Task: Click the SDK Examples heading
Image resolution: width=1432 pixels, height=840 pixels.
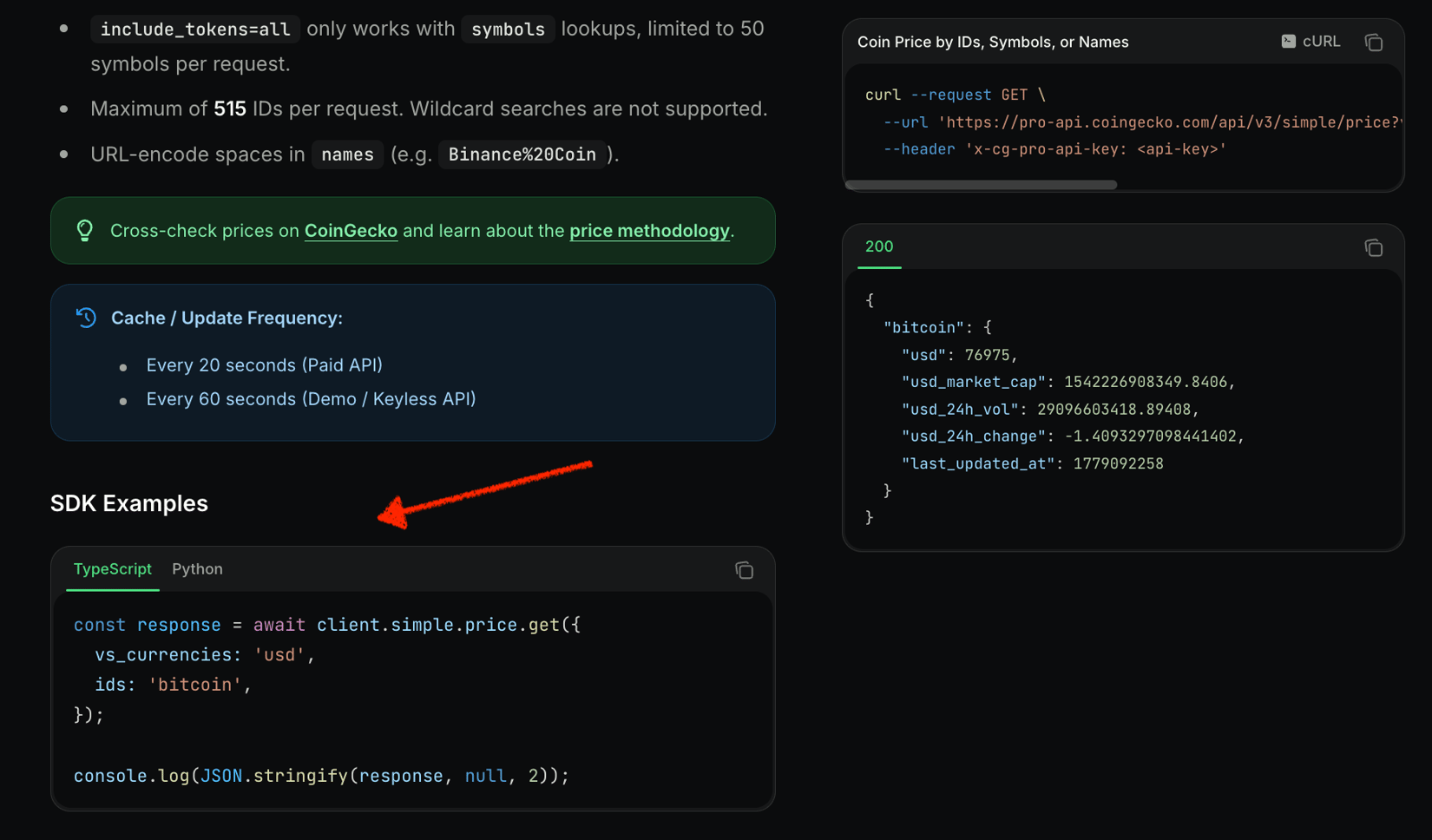Action: pos(129,503)
